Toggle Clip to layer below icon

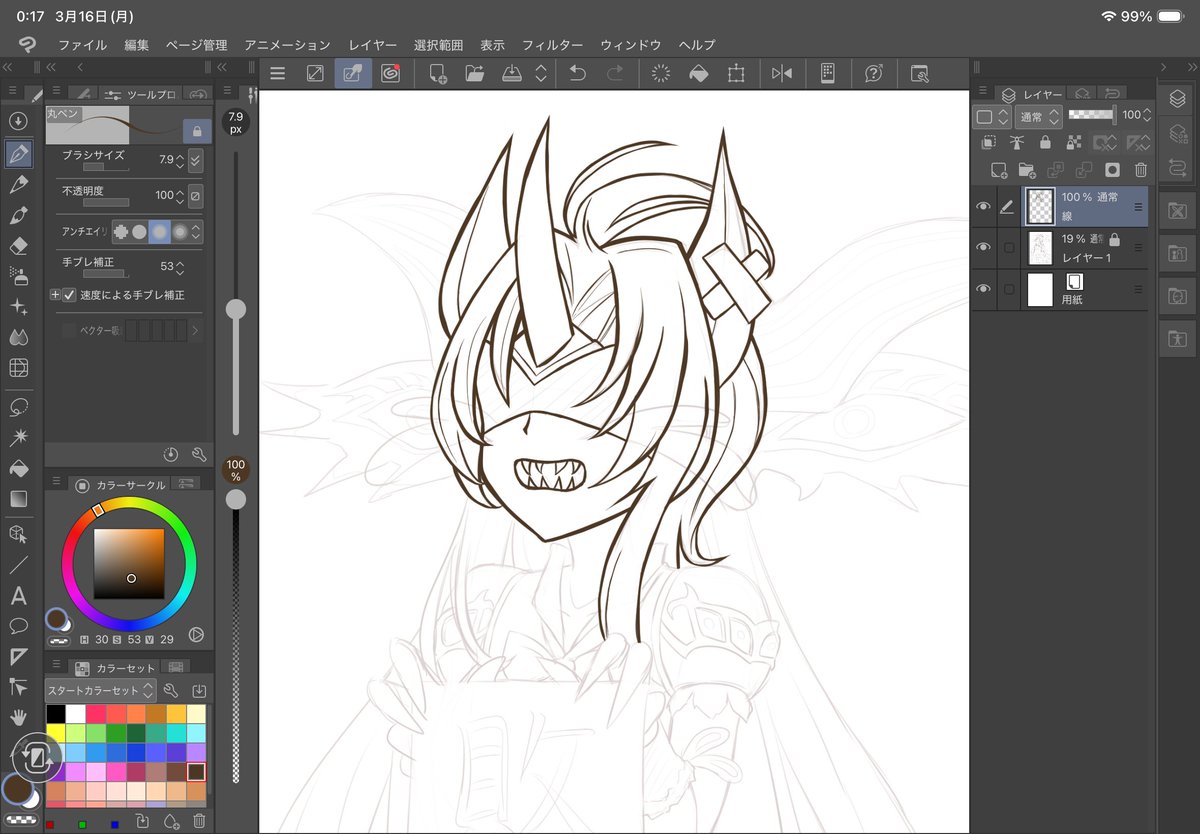click(x=991, y=142)
